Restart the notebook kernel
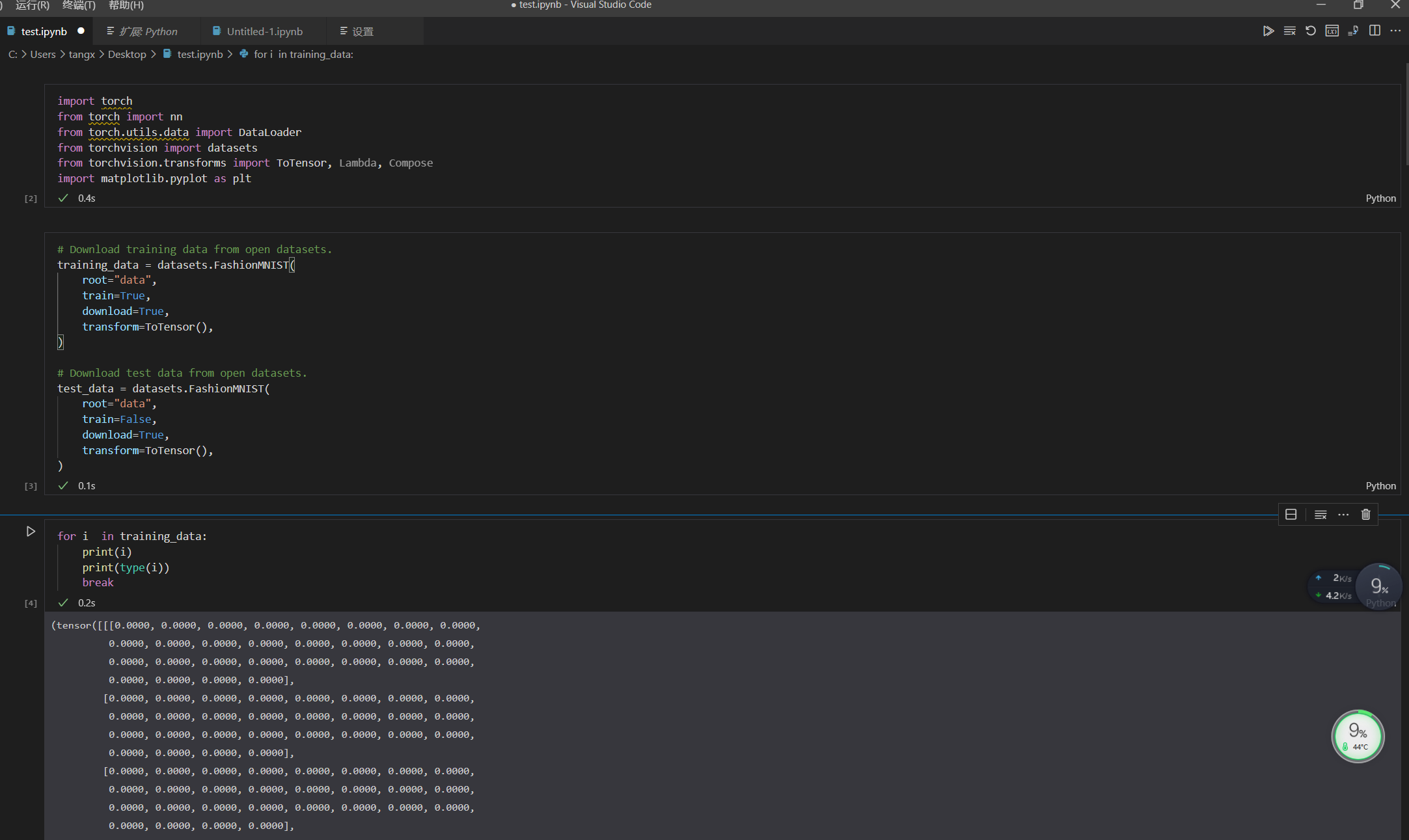The width and height of the screenshot is (1409, 840). [1311, 31]
